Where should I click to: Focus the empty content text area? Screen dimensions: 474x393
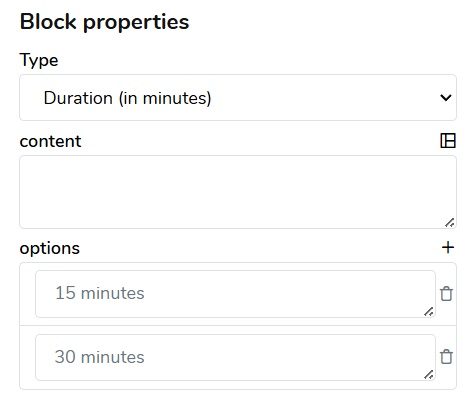pyautogui.click(x=238, y=192)
